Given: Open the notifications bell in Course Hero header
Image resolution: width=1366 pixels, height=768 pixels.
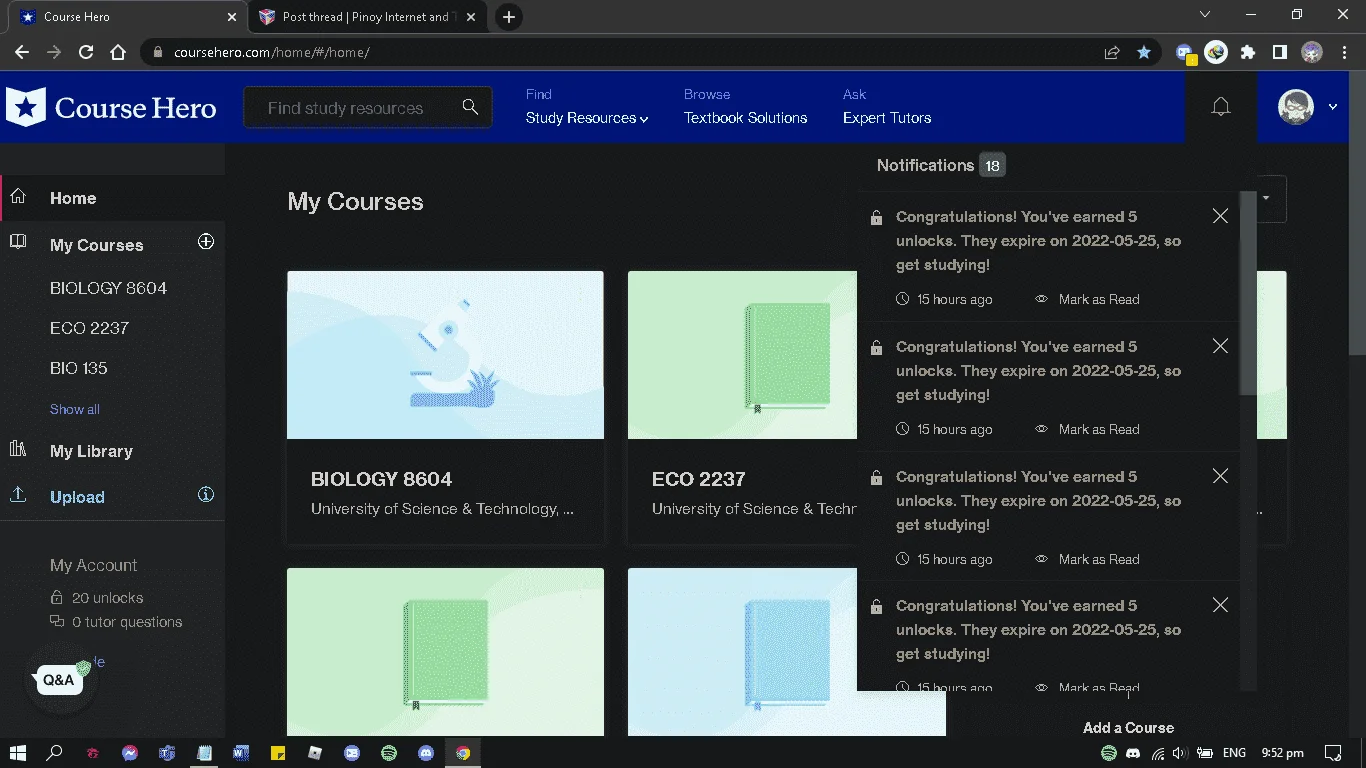Looking at the screenshot, I should tap(1221, 107).
